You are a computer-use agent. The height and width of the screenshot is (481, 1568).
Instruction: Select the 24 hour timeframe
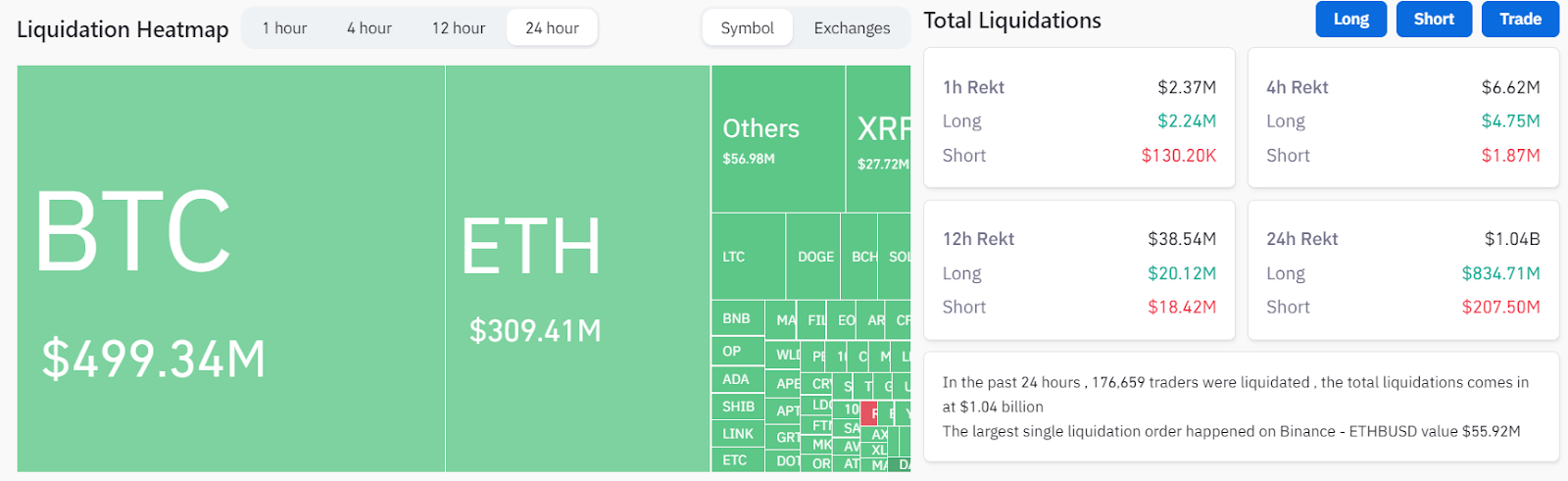coord(552,28)
